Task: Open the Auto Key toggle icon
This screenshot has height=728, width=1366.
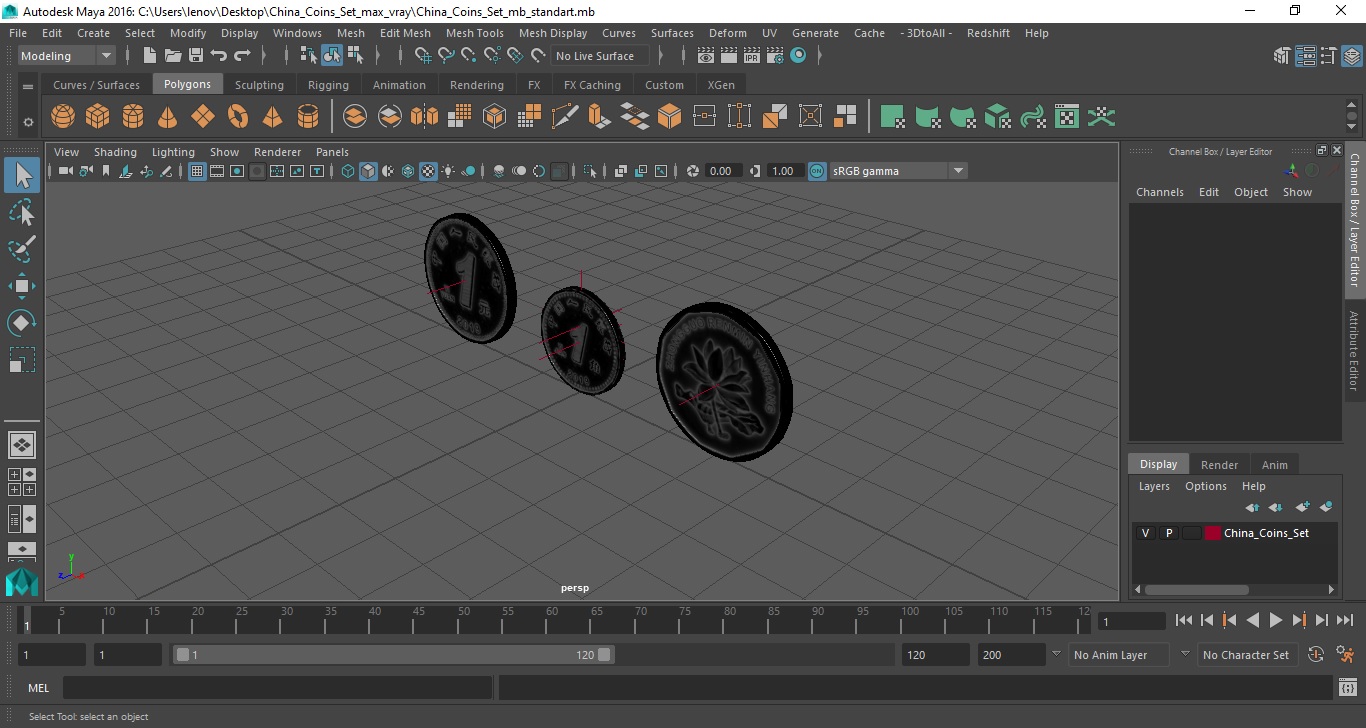Action: [x=1316, y=655]
